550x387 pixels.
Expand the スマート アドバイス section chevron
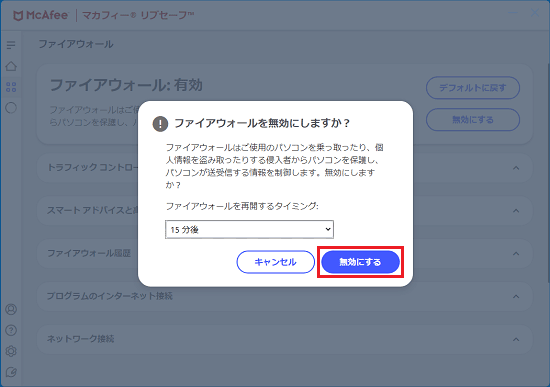516,211
